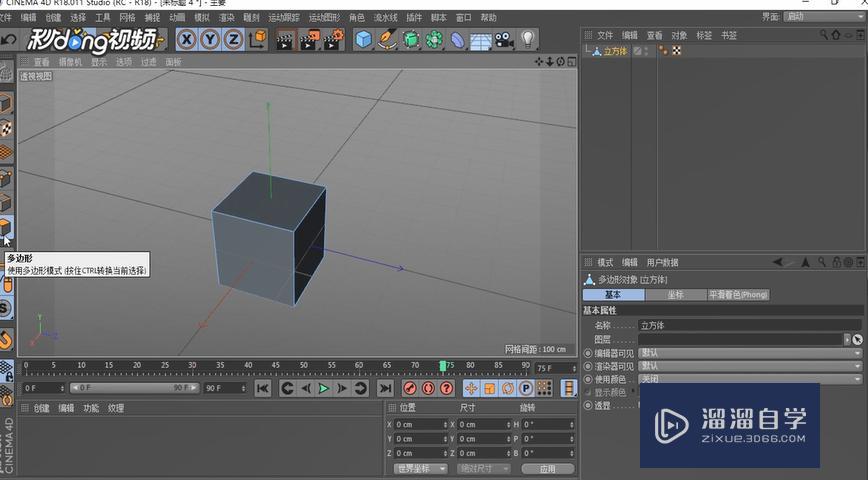868x480 pixels.
Task: Click the 图层 field arrow button
Action: click(x=847, y=339)
